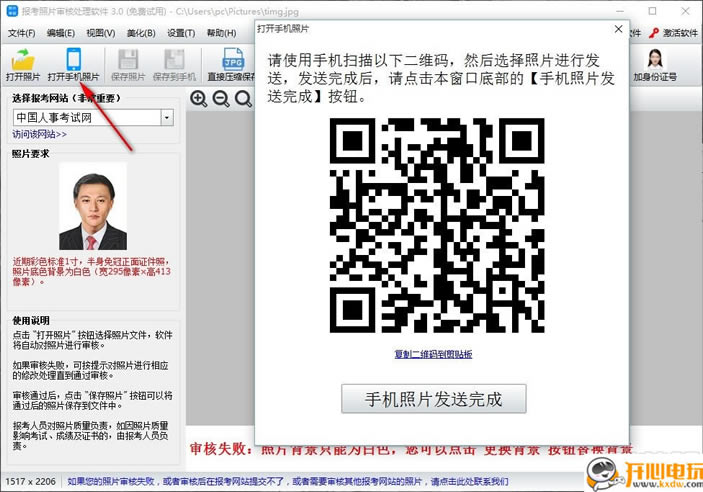Click the JPG direct compress and save icon

233,60
